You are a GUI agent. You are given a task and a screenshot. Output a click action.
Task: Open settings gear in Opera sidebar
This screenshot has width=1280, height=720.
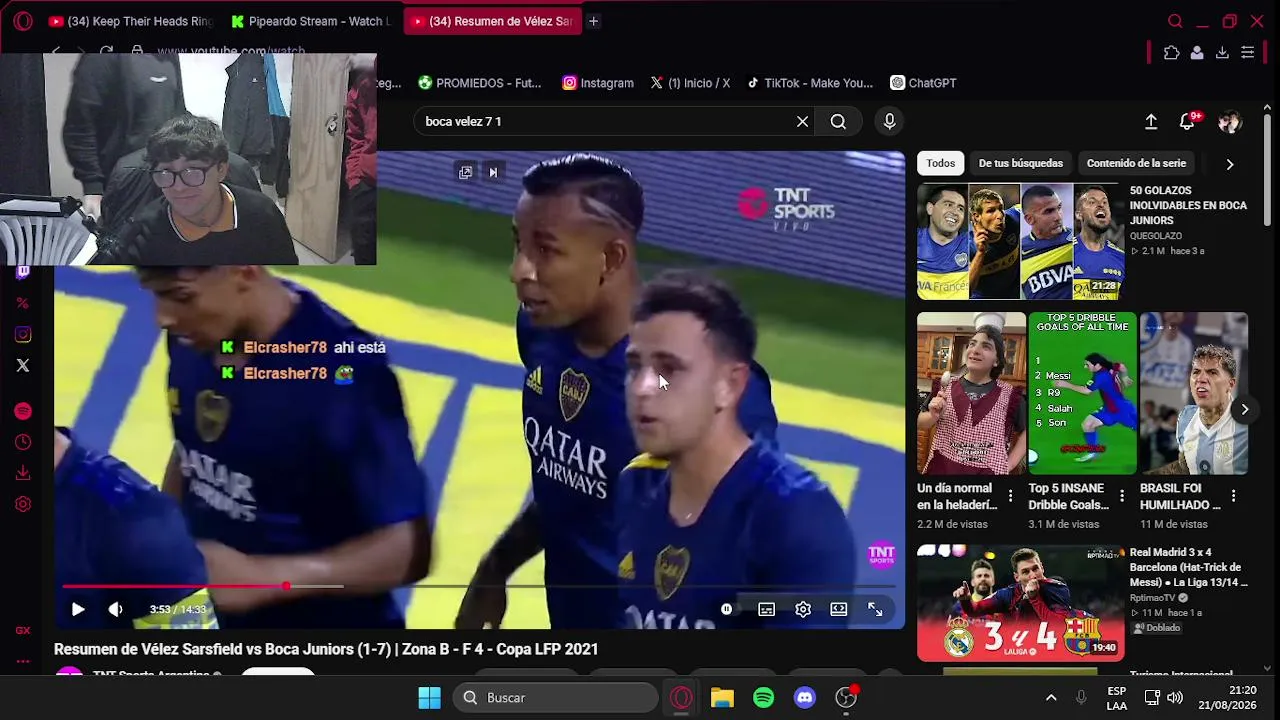pos(23,504)
